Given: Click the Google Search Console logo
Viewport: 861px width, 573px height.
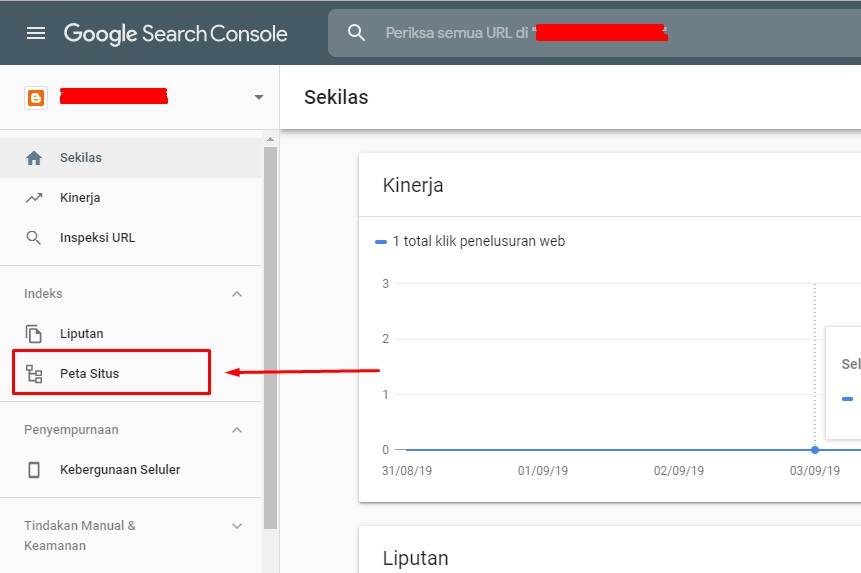Looking at the screenshot, I should click(x=175, y=34).
